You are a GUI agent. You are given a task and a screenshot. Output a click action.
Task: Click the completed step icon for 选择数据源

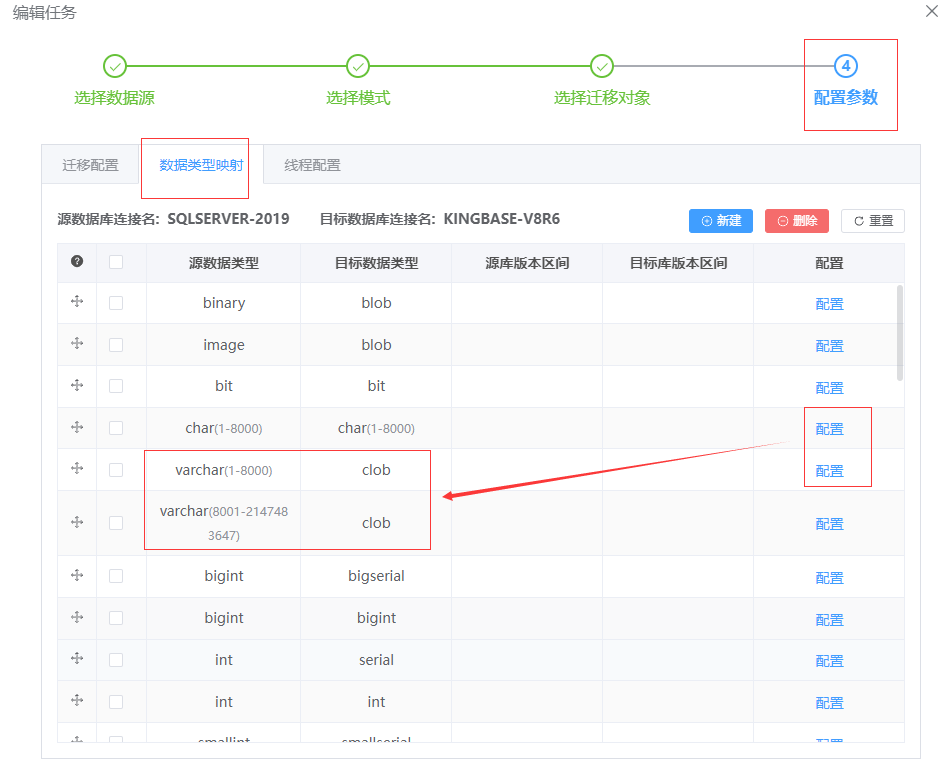[115, 66]
